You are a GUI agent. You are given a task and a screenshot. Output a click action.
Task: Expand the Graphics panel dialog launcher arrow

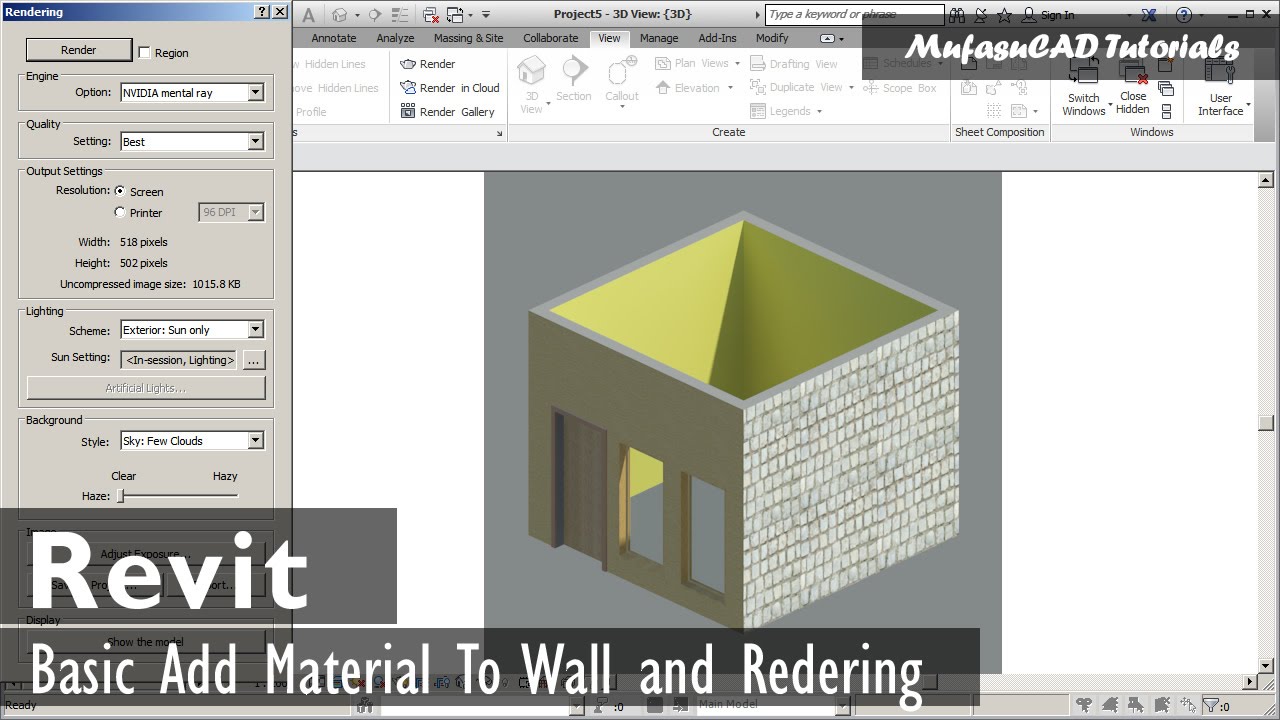500,133
